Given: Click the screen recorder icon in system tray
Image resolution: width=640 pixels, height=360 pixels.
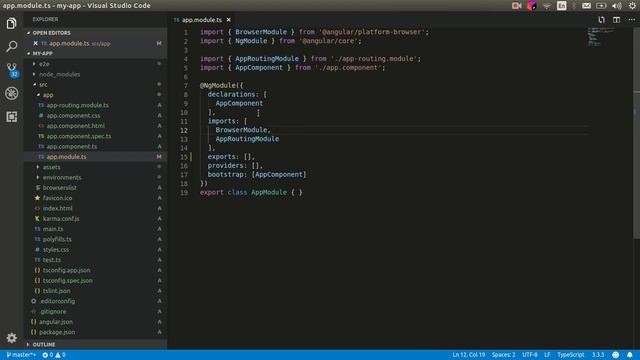Looking at the screenshot, I should (x=516, y=6).
